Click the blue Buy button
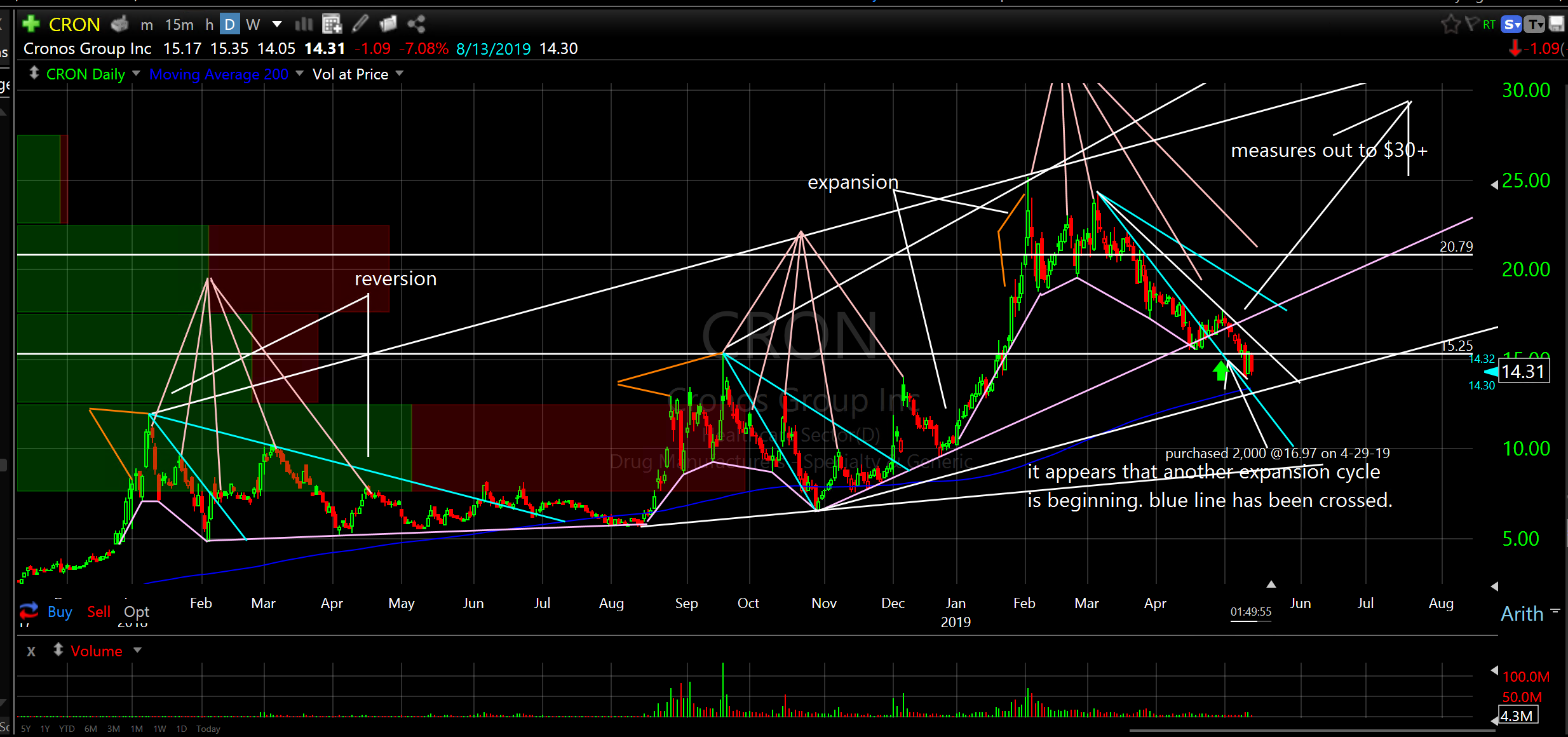This screenshot has height=737, width=1568. coord(60,611)
